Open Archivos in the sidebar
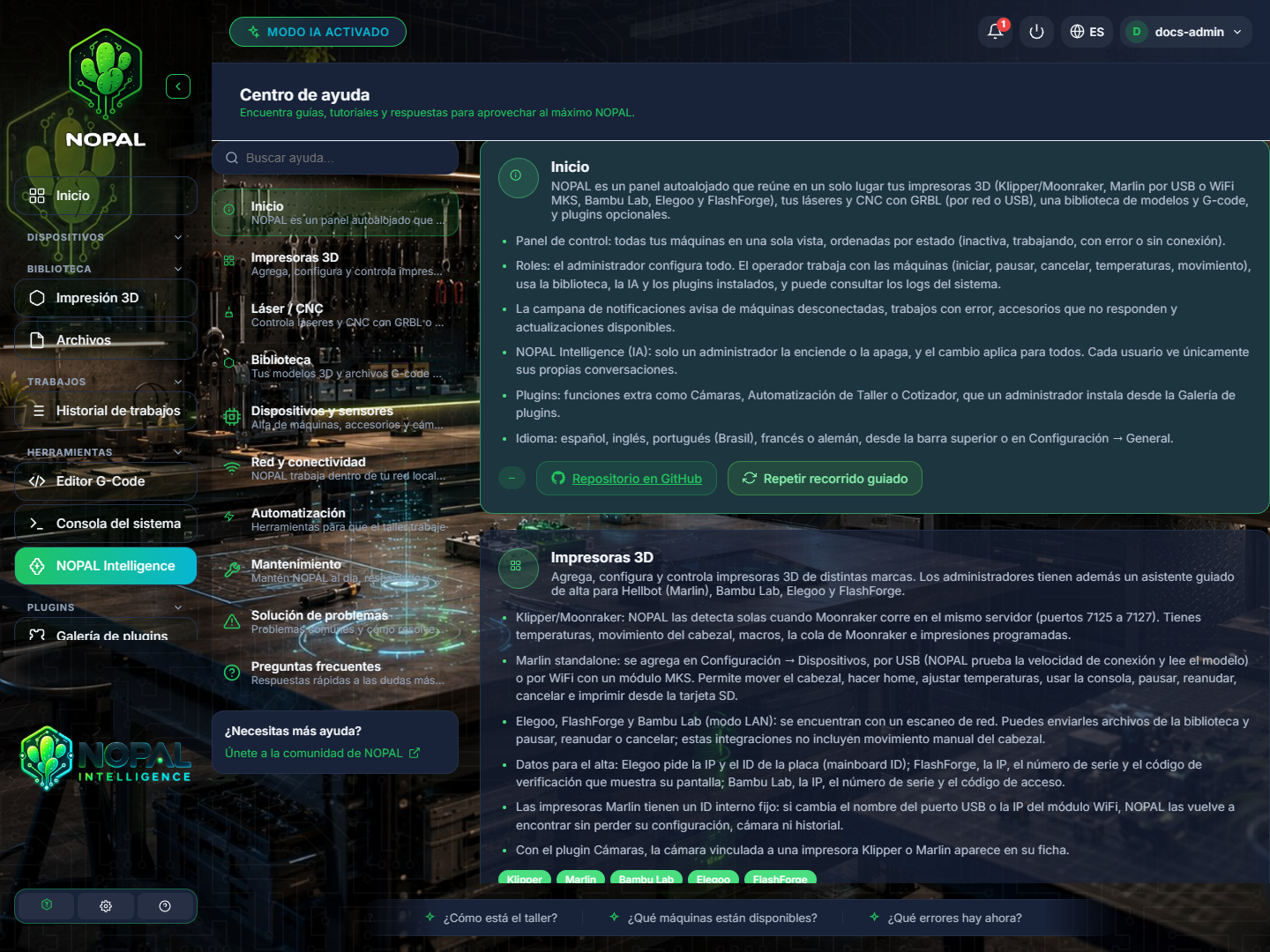 coord(106,340)
